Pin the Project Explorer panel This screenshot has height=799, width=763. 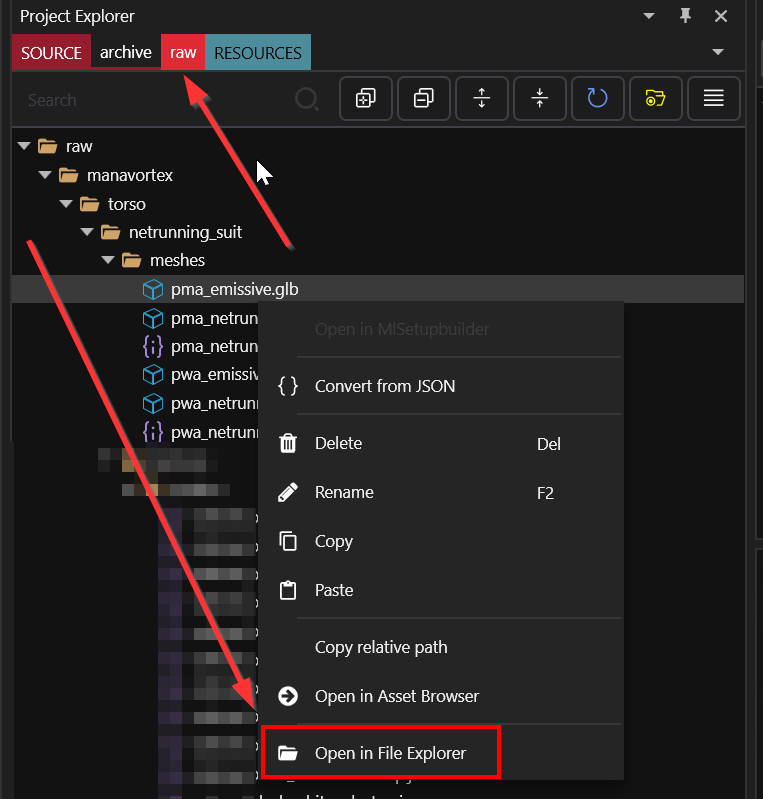point(685,16)
